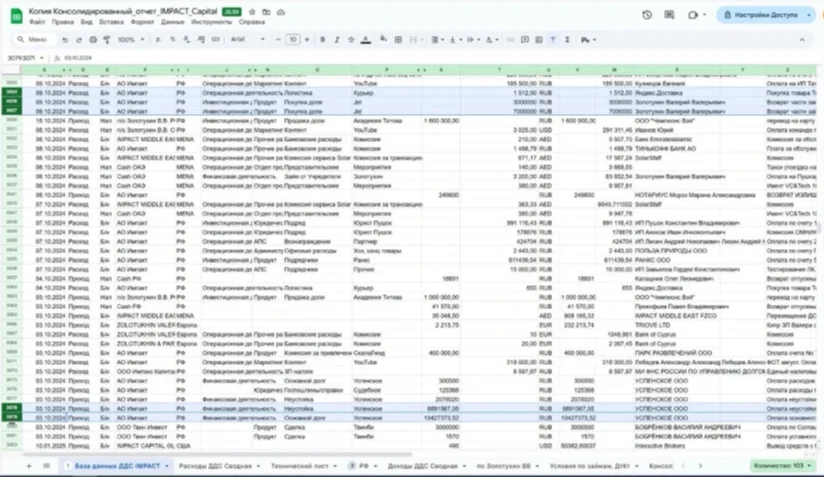Insert a comment from the toolbar
This screenshot has height=477, width=824.
click(524, 40)
